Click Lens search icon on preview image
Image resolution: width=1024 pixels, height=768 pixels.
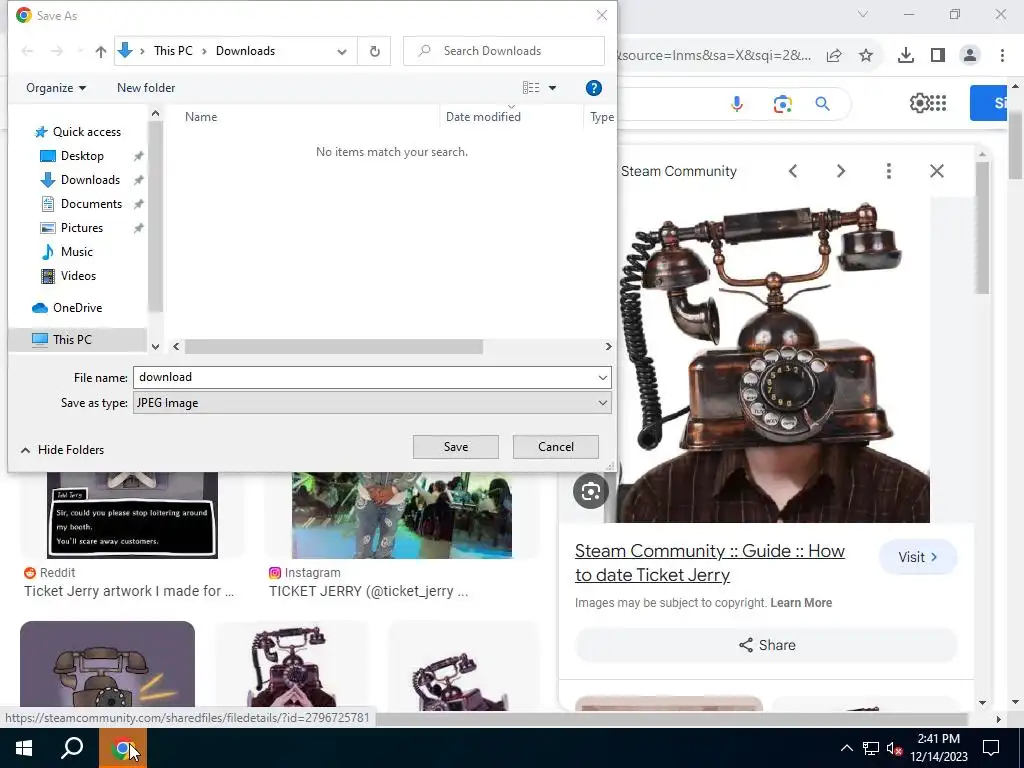pos(590,491)
